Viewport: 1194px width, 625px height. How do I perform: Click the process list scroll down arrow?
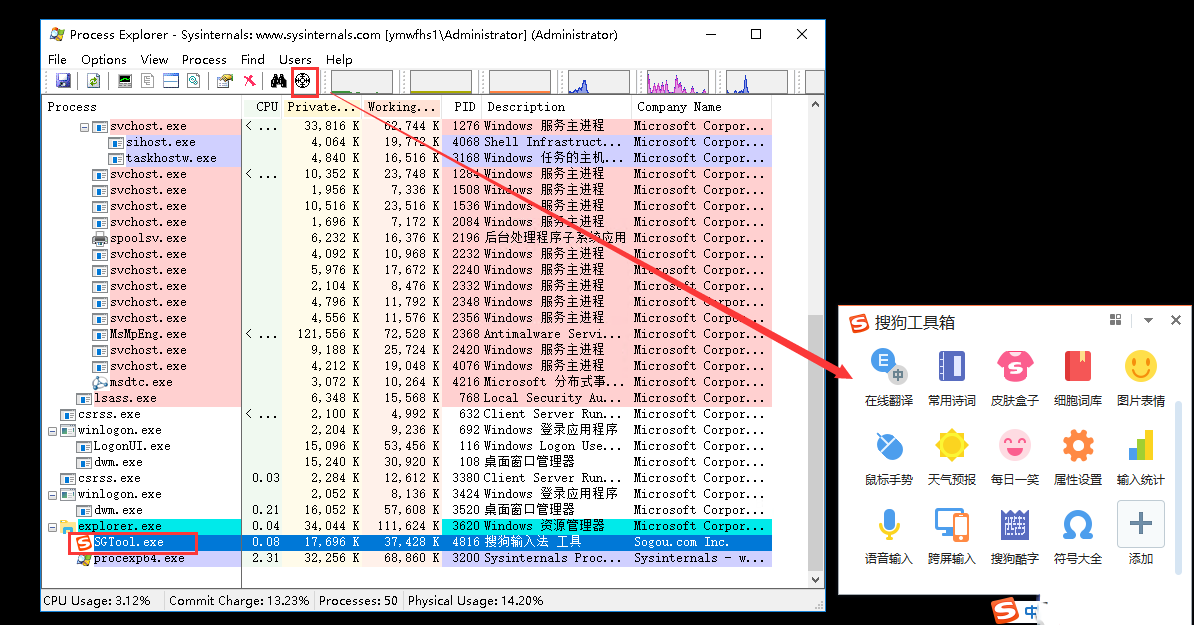click(x=816, y=579)
